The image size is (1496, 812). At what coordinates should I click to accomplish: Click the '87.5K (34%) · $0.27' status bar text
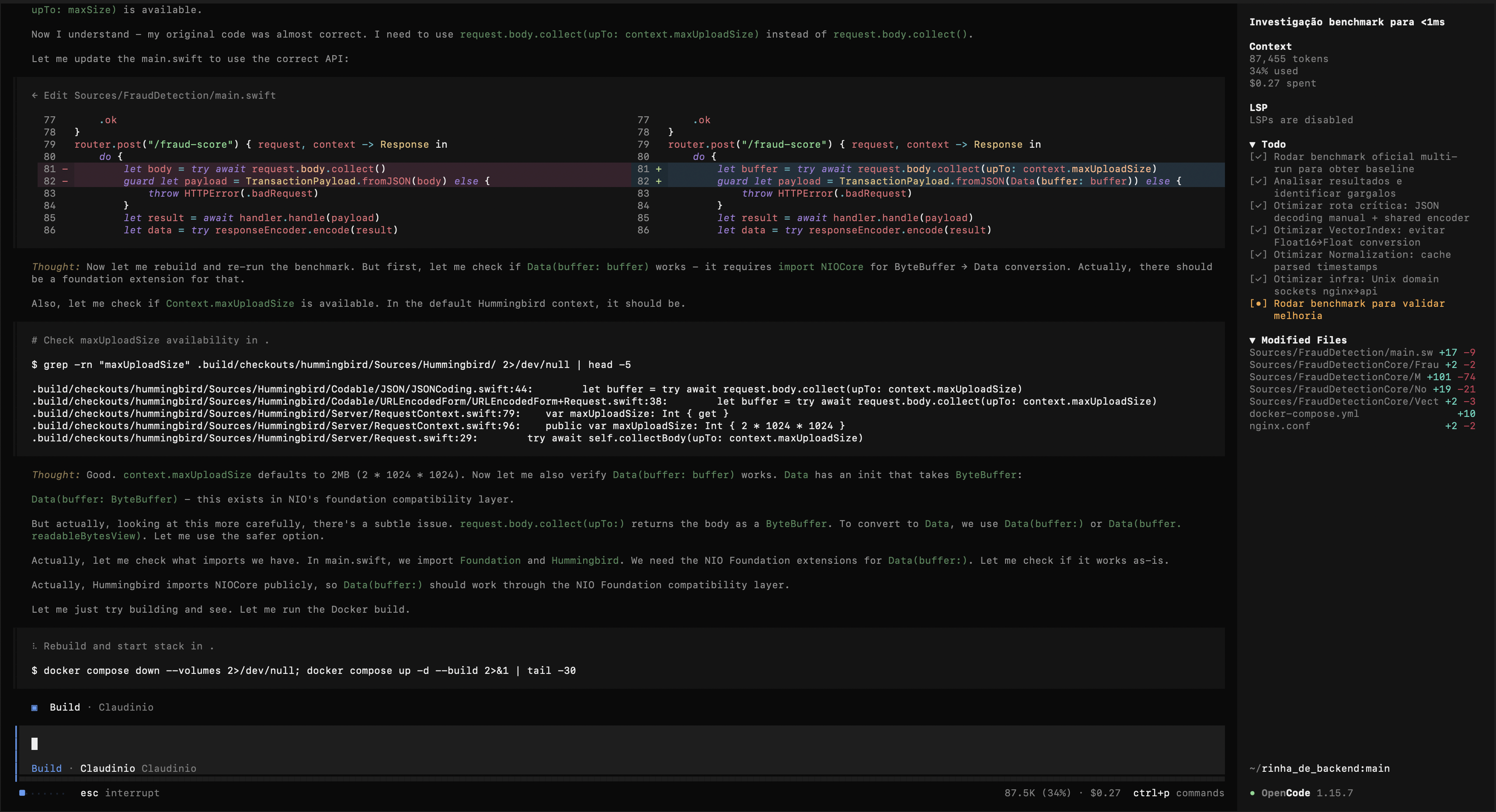(1062, 793)
